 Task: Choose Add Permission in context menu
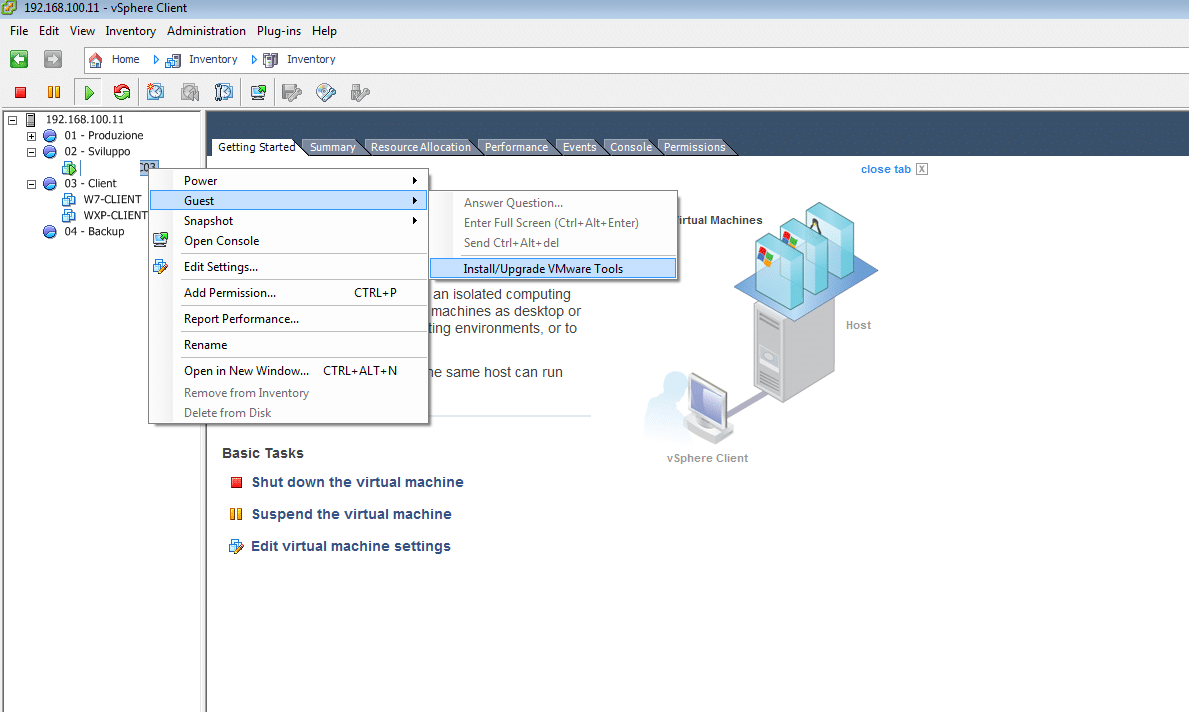tap(289, 293)
